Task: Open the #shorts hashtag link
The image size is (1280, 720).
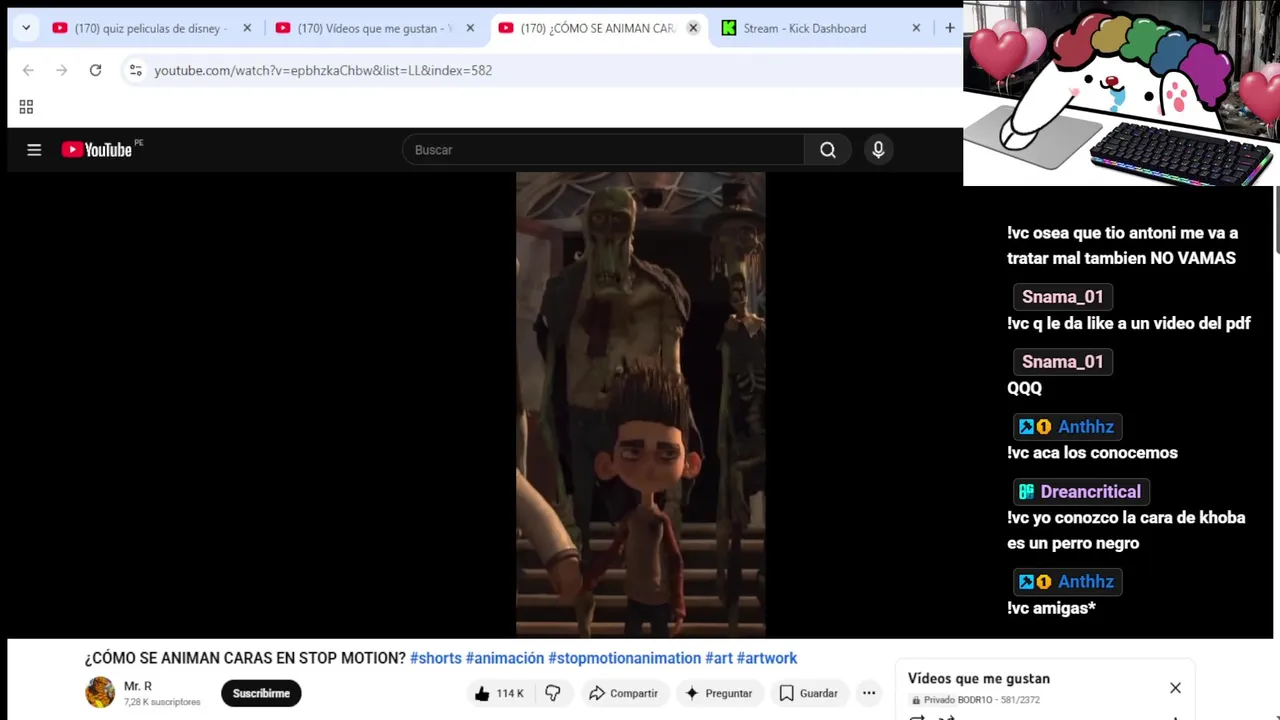Action: point(436,658)
